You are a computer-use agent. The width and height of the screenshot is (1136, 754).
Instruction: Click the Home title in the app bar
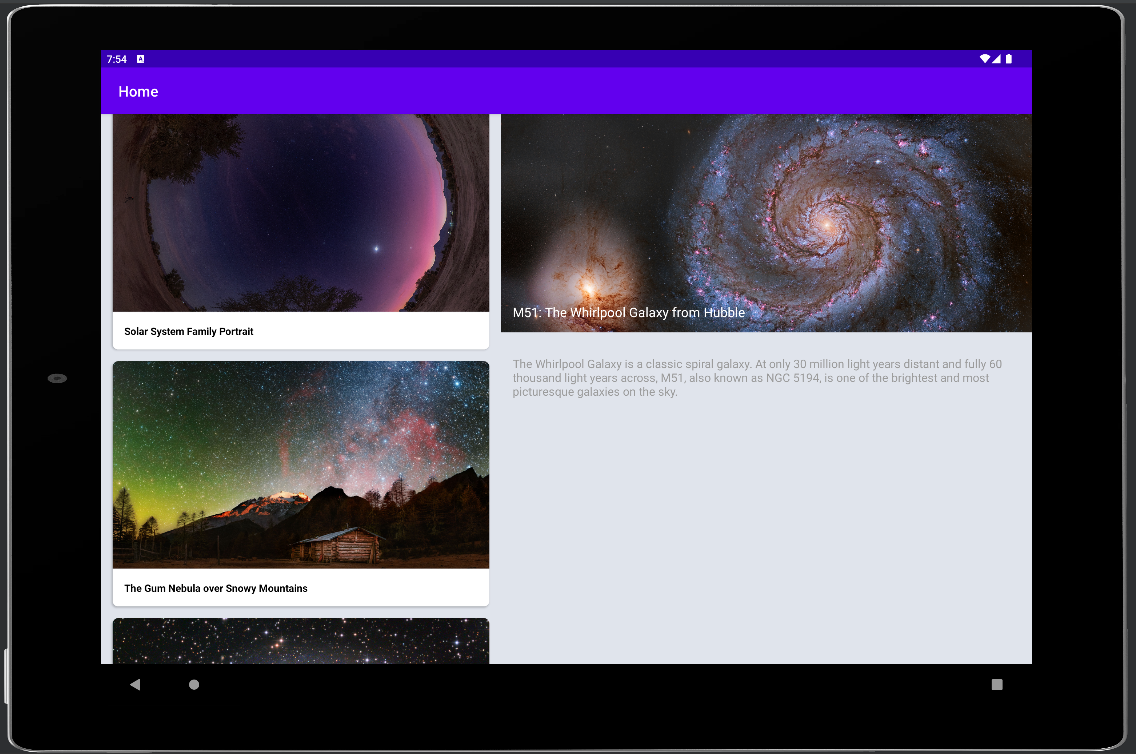tap(138, 92)
